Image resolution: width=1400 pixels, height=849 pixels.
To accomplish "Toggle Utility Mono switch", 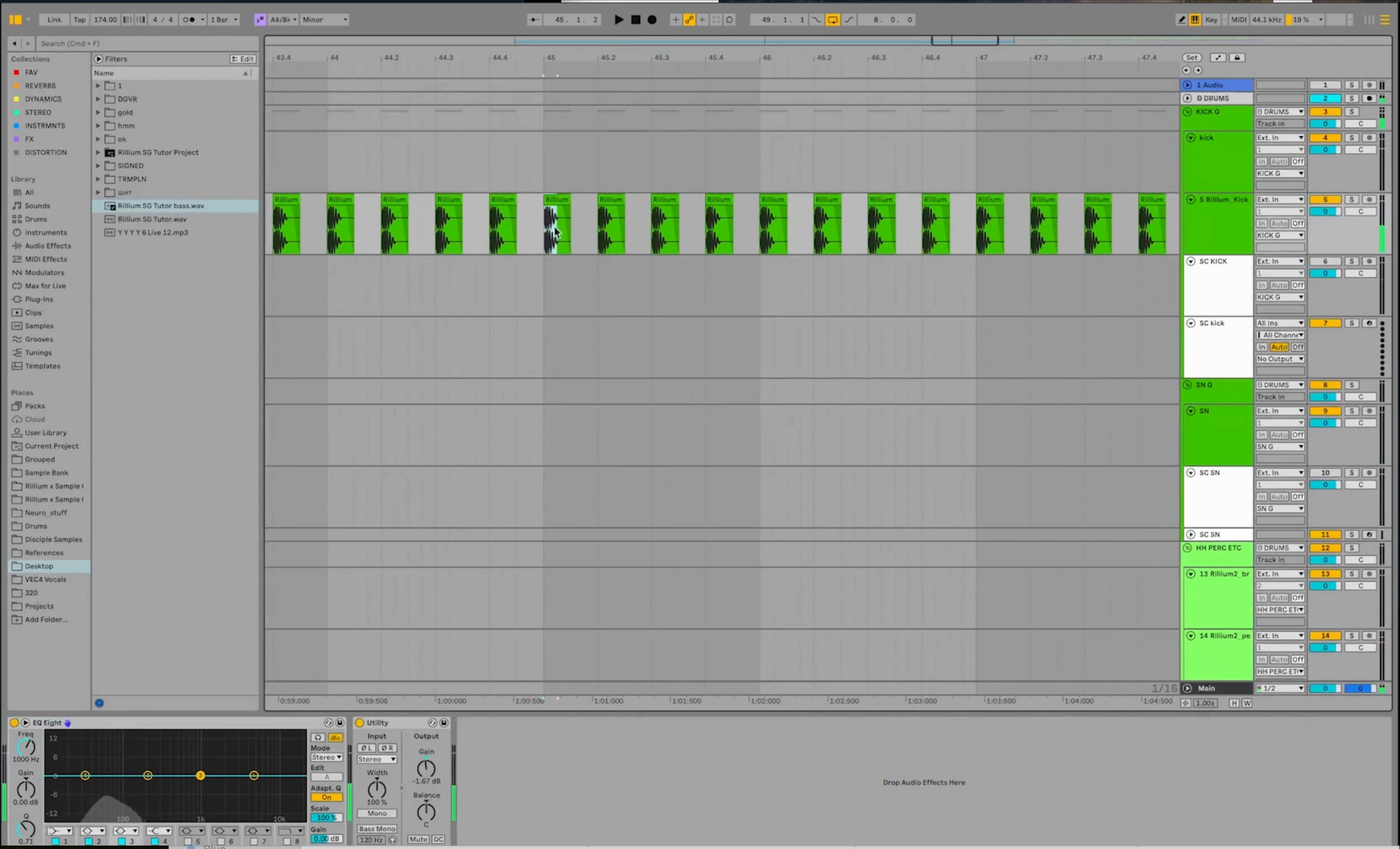I will tap(377, 814).
